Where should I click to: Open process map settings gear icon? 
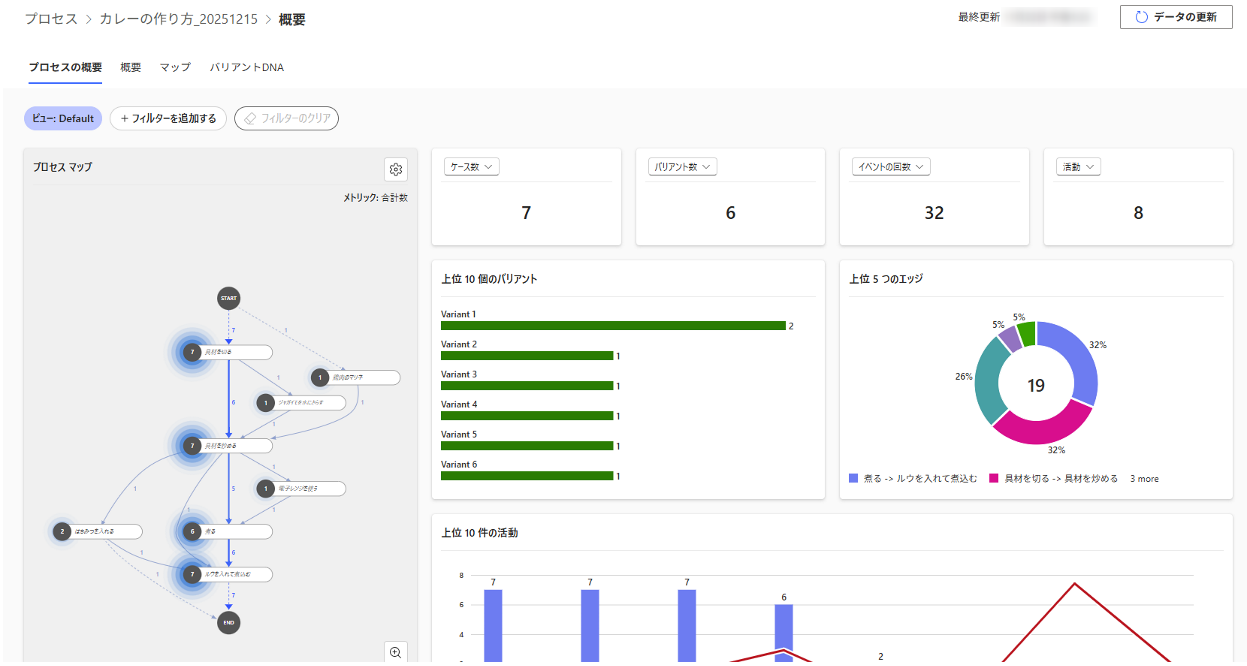(x=395, y=169)
